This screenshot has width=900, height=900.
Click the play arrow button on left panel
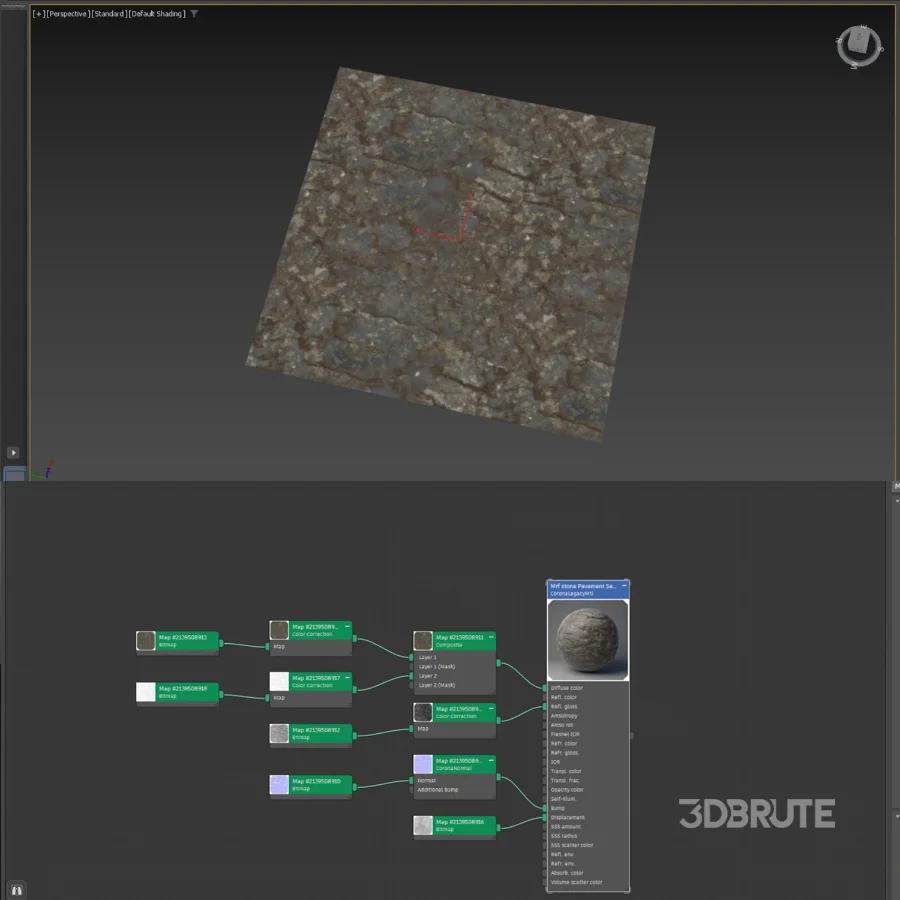(13, 452)
